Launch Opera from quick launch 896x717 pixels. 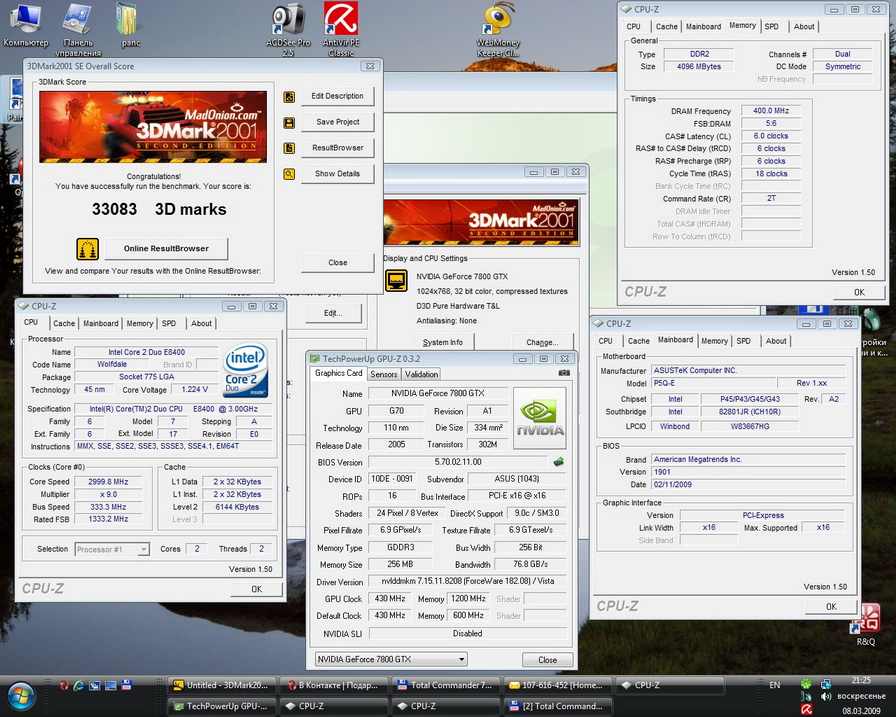click(64, 685)
